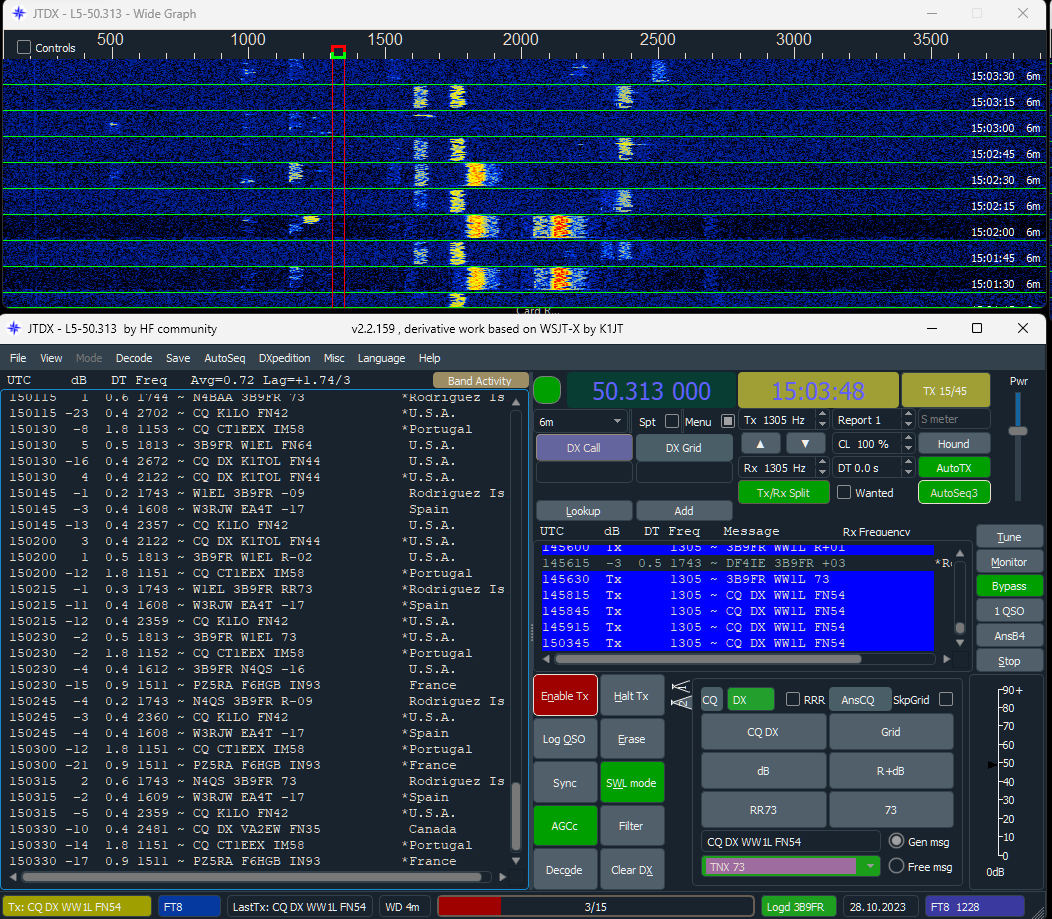The height and width of the screenshot is (919, 1052).
Task: Open the DXpedition menu
Action: (x=284, y=358)
